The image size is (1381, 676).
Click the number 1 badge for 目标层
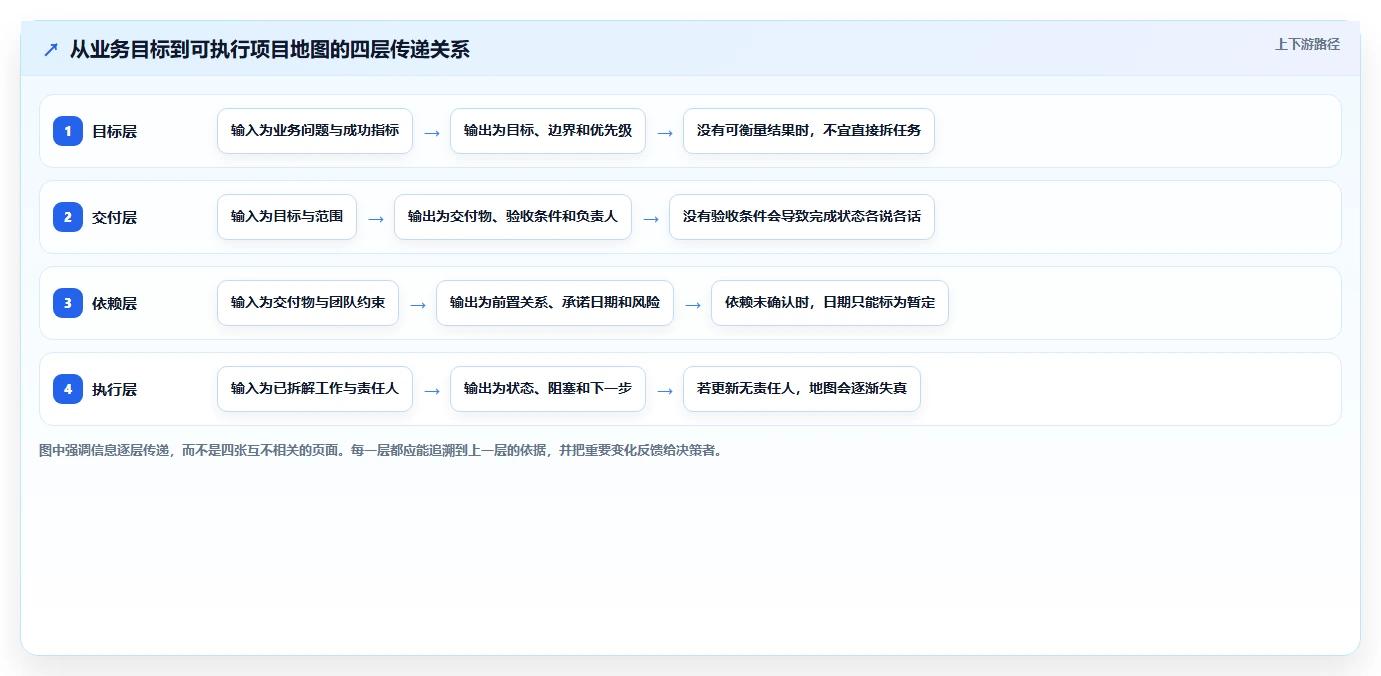click(x=68, y=131)
